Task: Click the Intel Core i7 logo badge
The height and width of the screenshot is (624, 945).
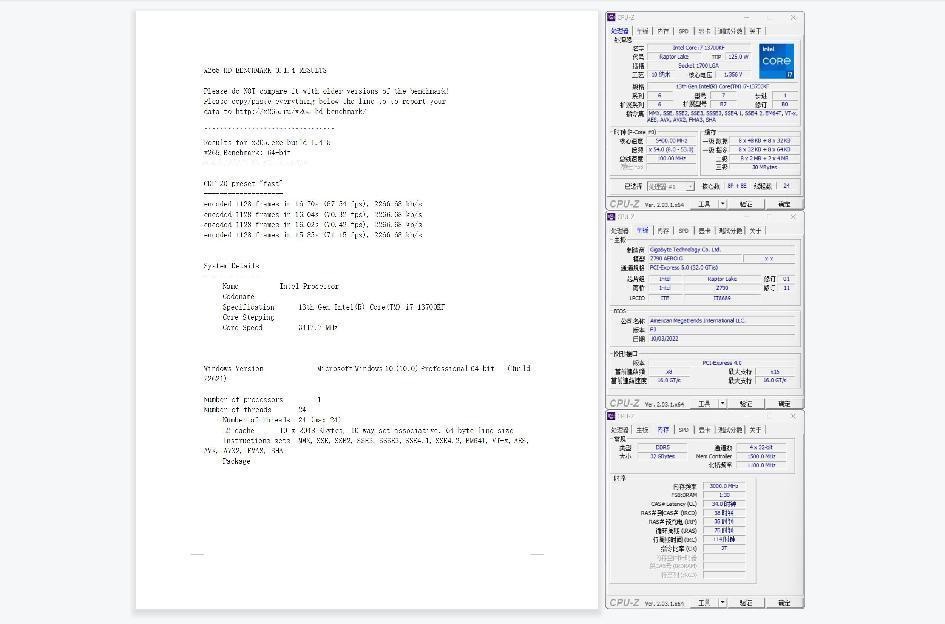Action: pos(776,61)
